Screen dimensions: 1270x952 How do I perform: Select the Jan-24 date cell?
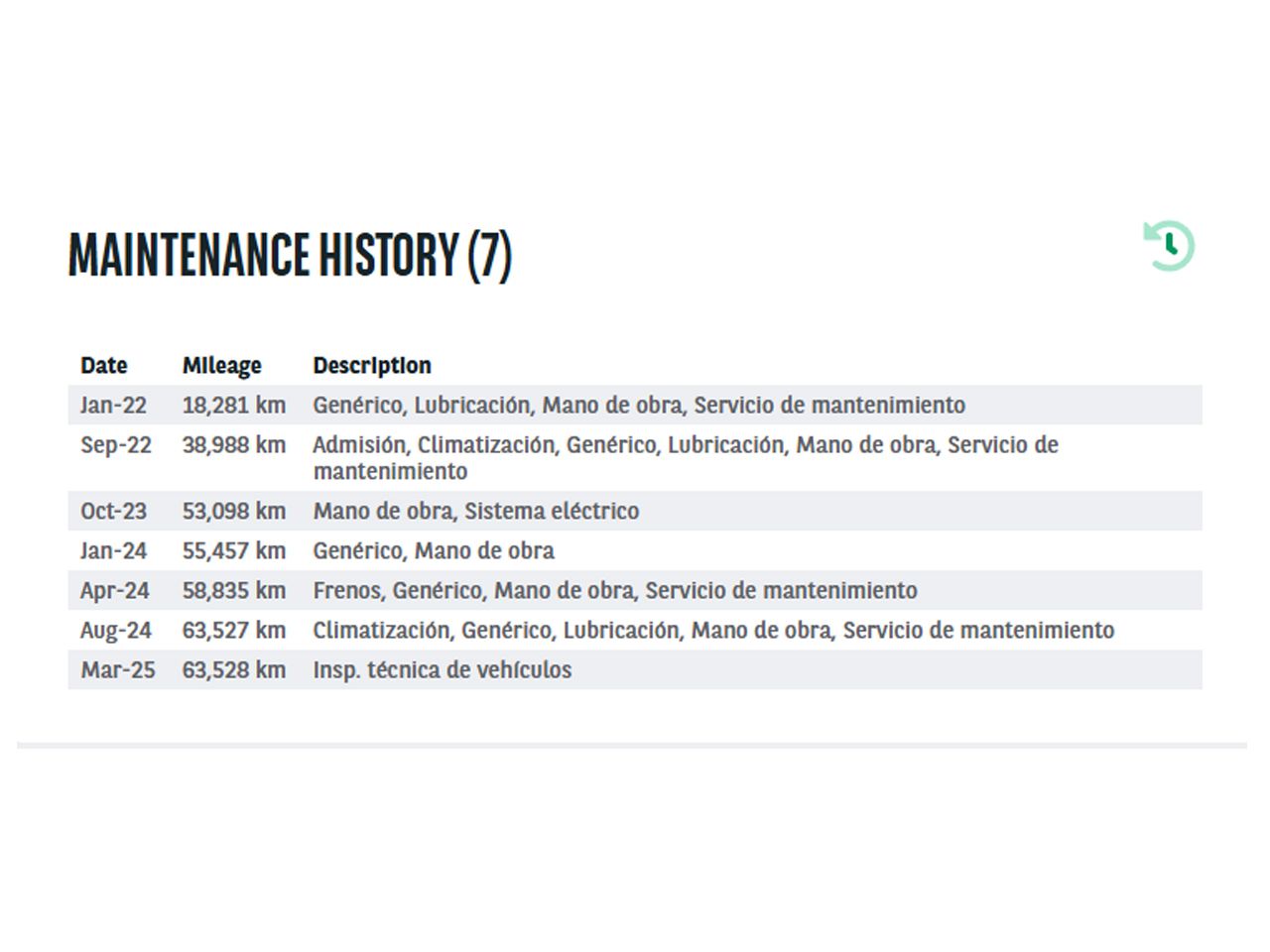click(x=113, y=550)
